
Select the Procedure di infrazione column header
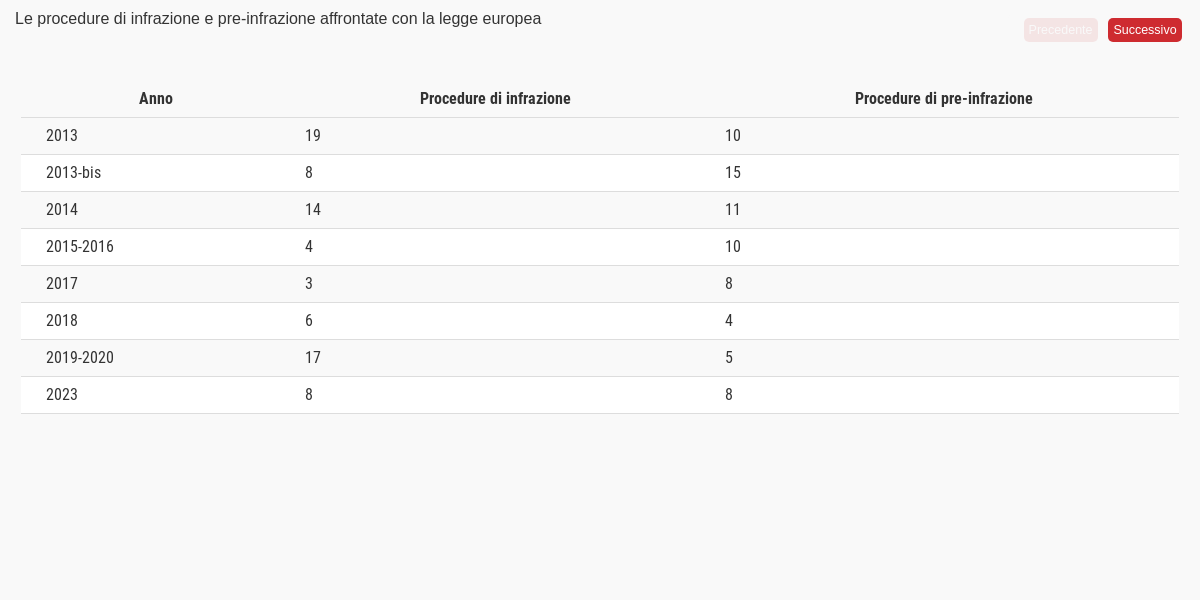point(495,99)
